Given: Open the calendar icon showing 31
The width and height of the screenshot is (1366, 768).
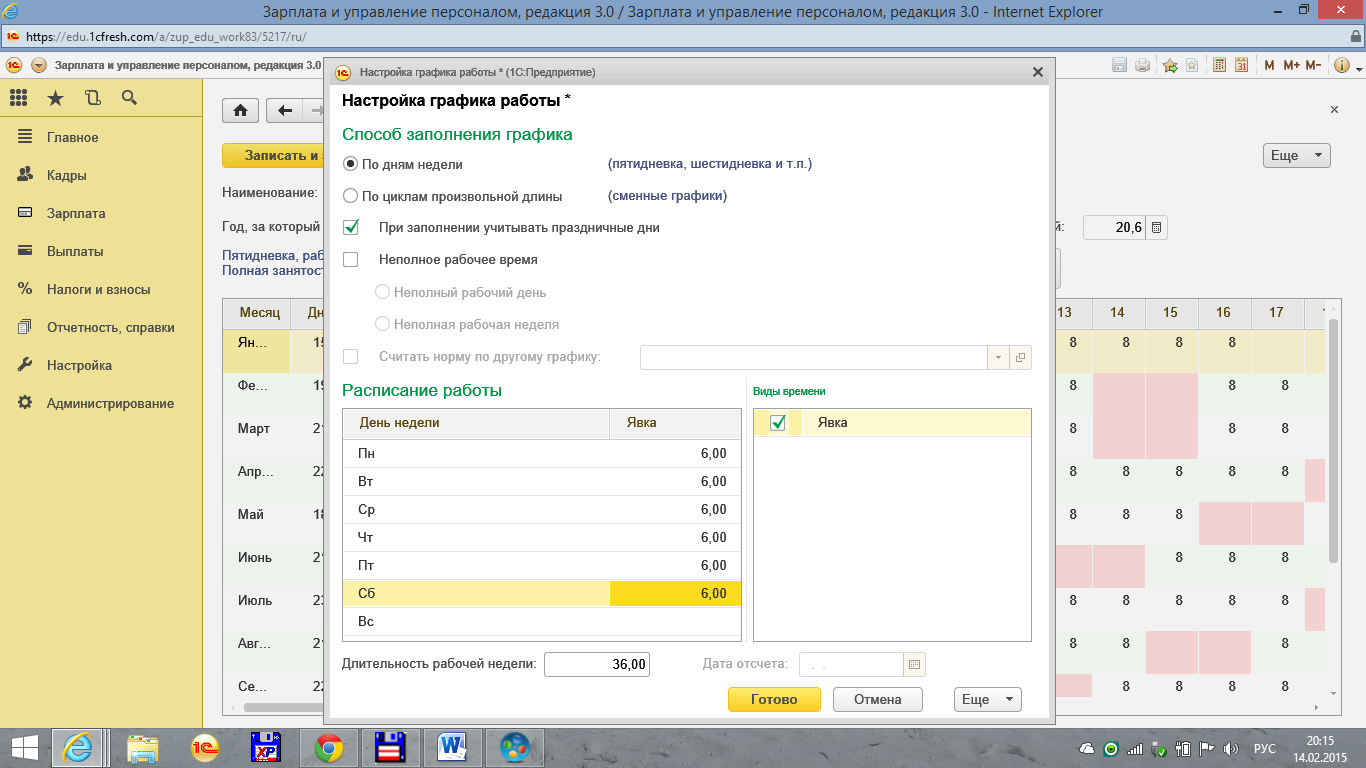Looking at the screenshot, I should 1241,65.
